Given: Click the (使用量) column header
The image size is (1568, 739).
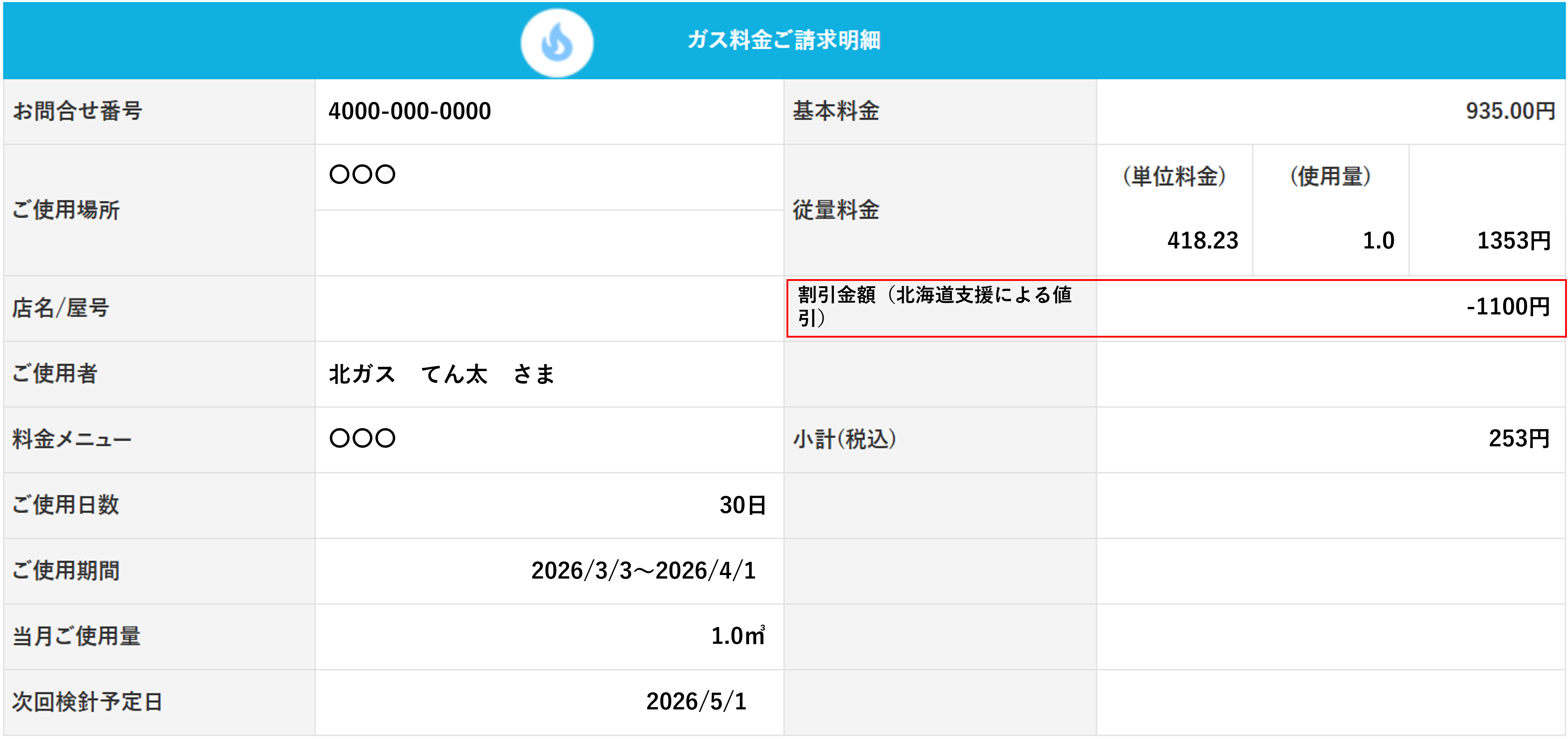Looking at the screenshot, I should point(1330,176).
